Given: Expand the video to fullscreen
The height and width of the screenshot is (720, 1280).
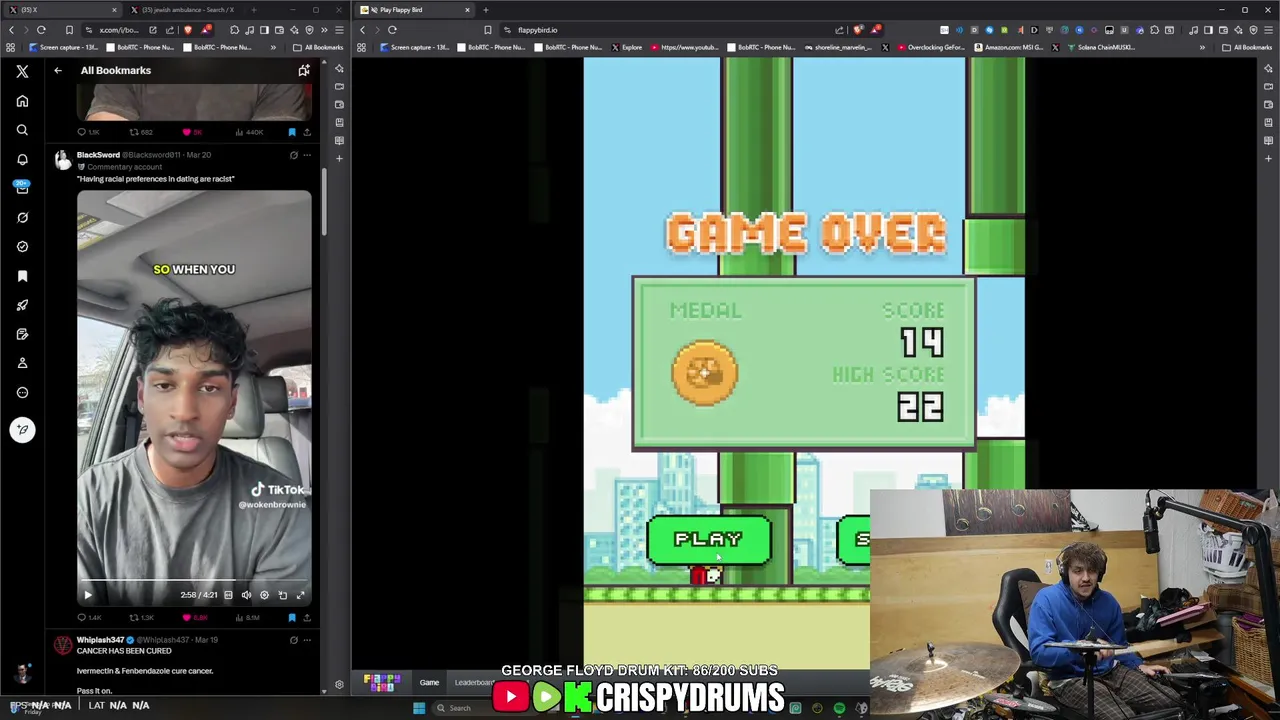Looking at the screenshot, I should 300,595.
